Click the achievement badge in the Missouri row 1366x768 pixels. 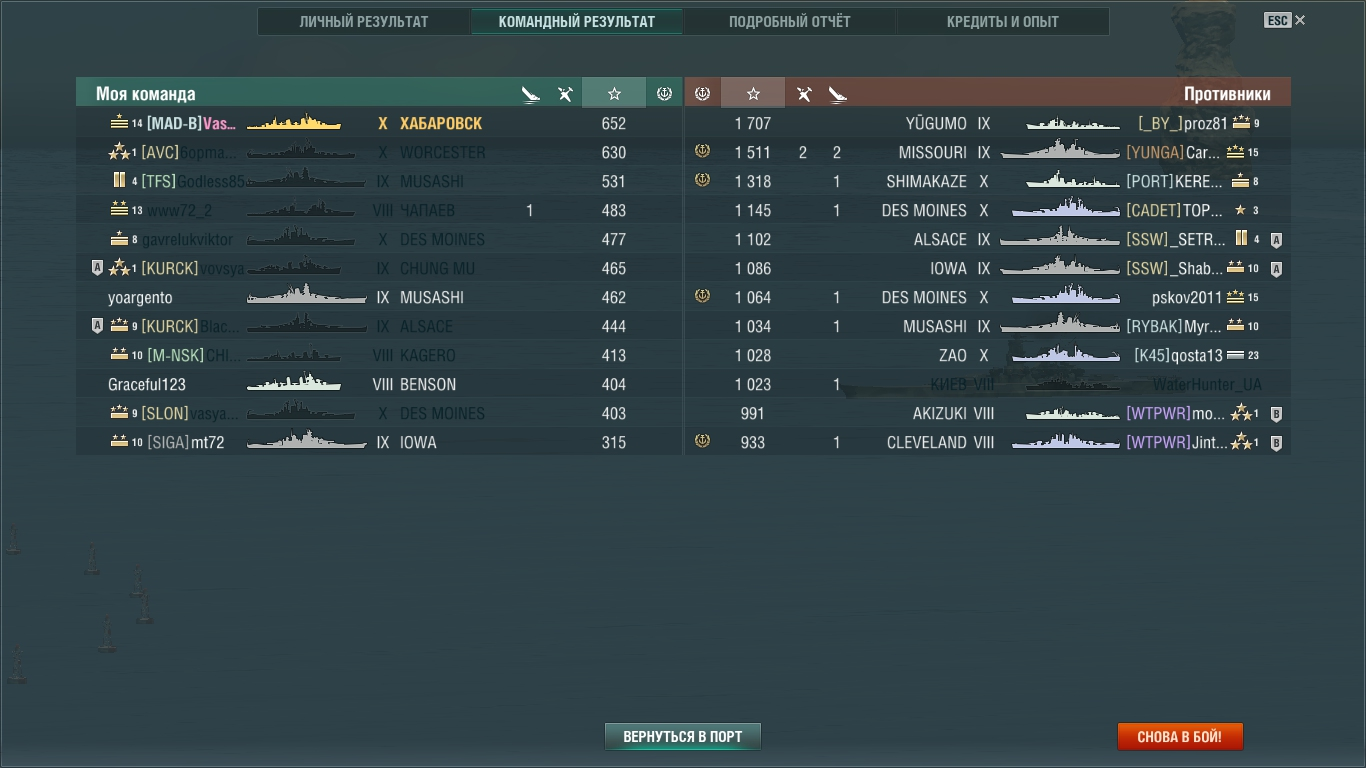click(x=702, y=152)
